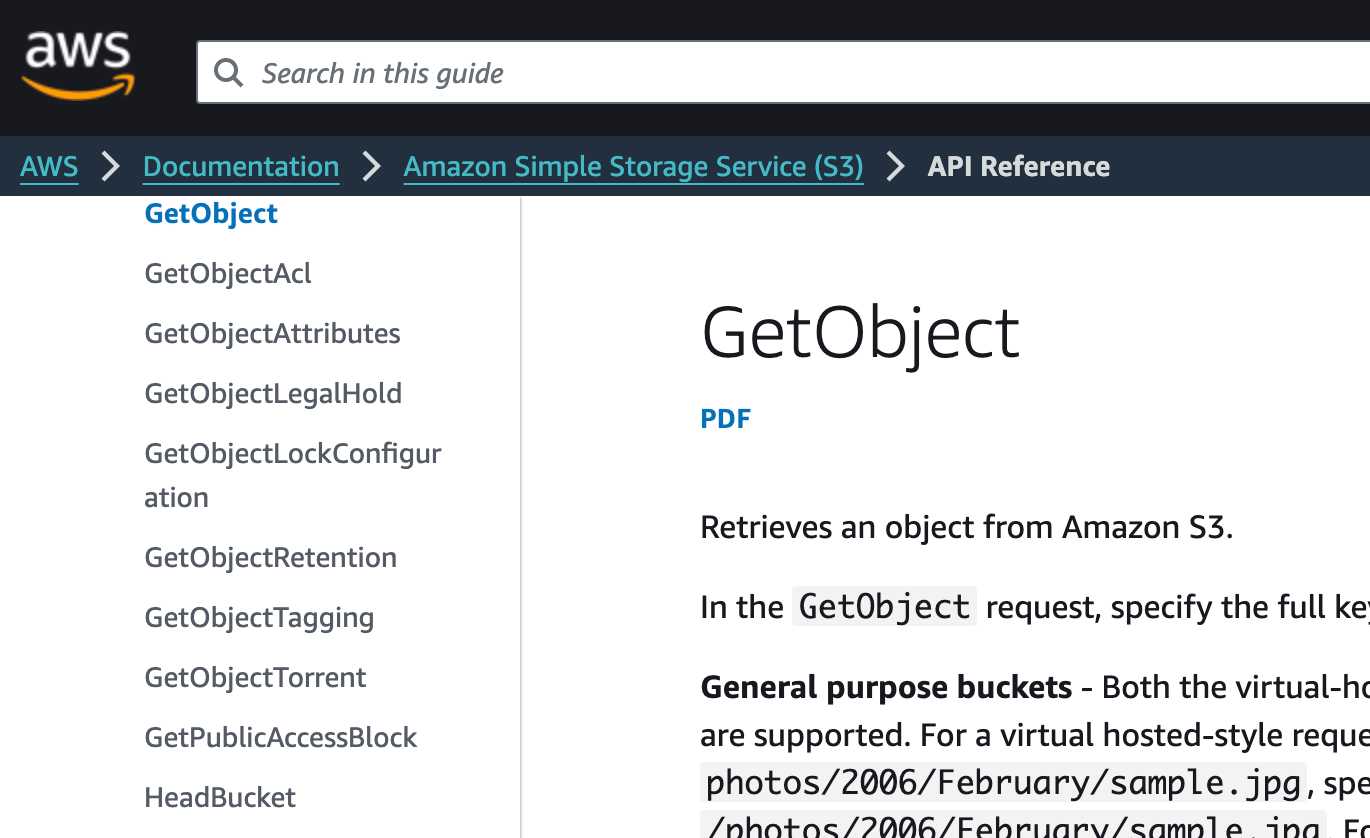This screenshot has width=1370, height=838.
Task: Click GetObjectTorrent in the sidebar
Action: pos(255,677)
